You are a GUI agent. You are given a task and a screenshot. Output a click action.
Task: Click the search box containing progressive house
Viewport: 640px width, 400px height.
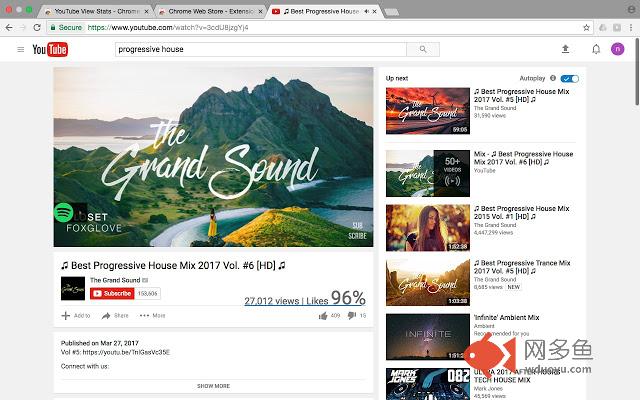point(261,49)
